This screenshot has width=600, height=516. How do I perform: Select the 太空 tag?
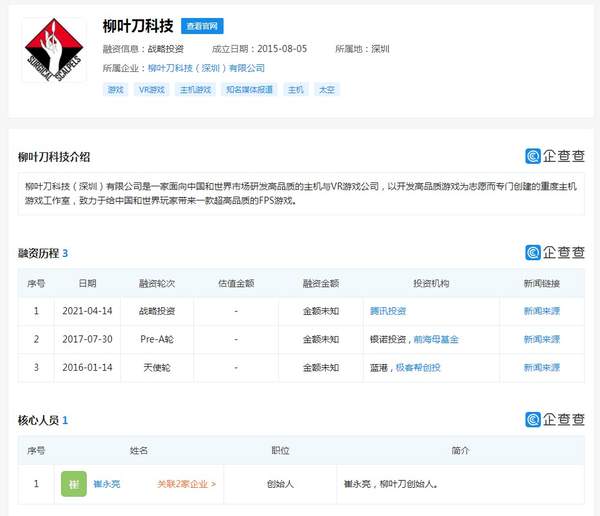pyautogui.click(x=326, y=90)
